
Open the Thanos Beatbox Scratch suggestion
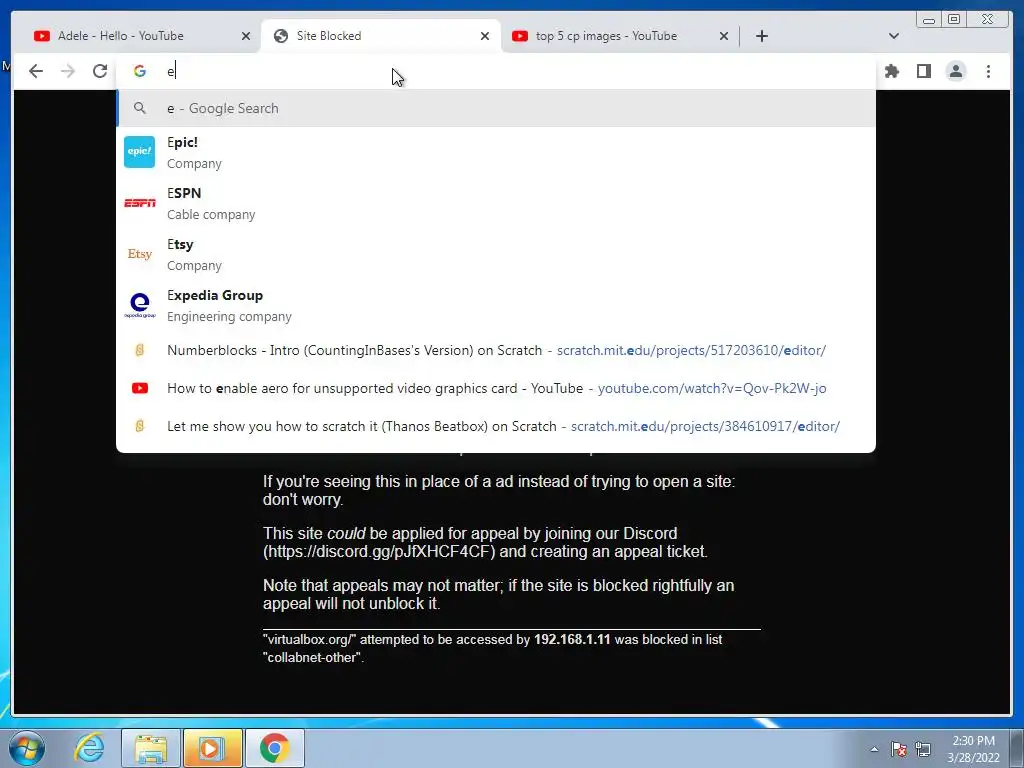(496, 426)
